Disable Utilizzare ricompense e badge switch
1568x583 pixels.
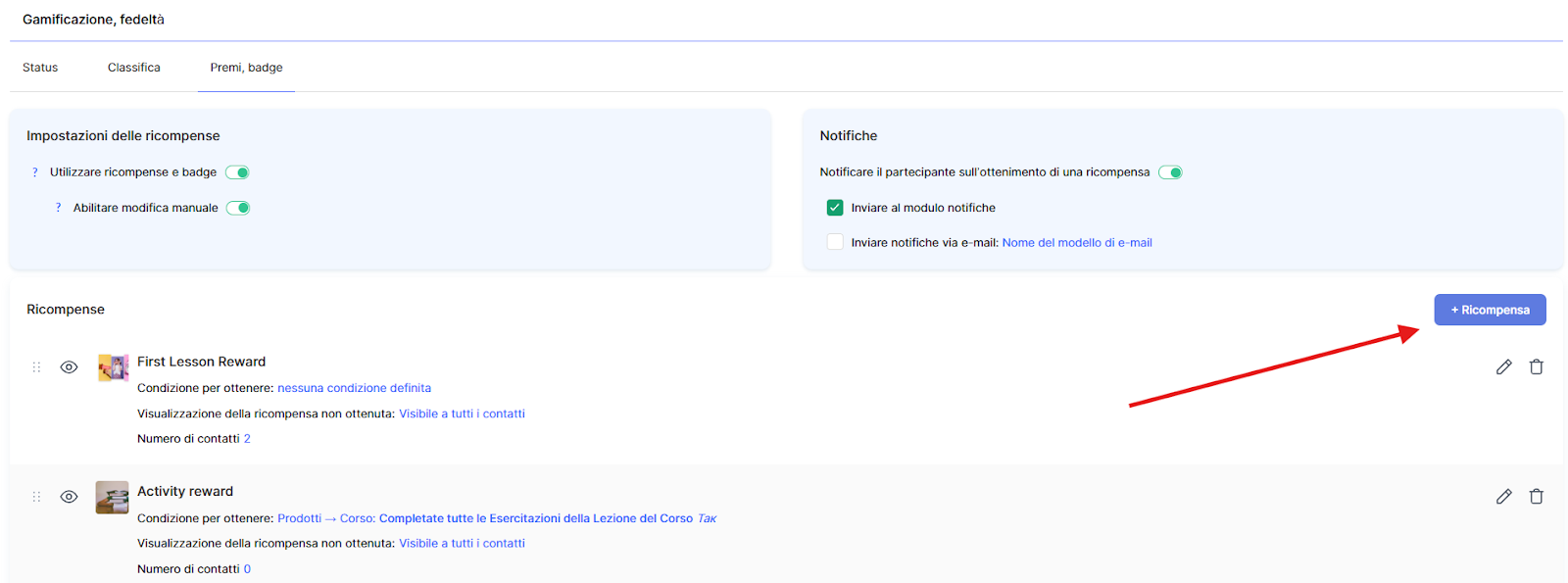237,172
